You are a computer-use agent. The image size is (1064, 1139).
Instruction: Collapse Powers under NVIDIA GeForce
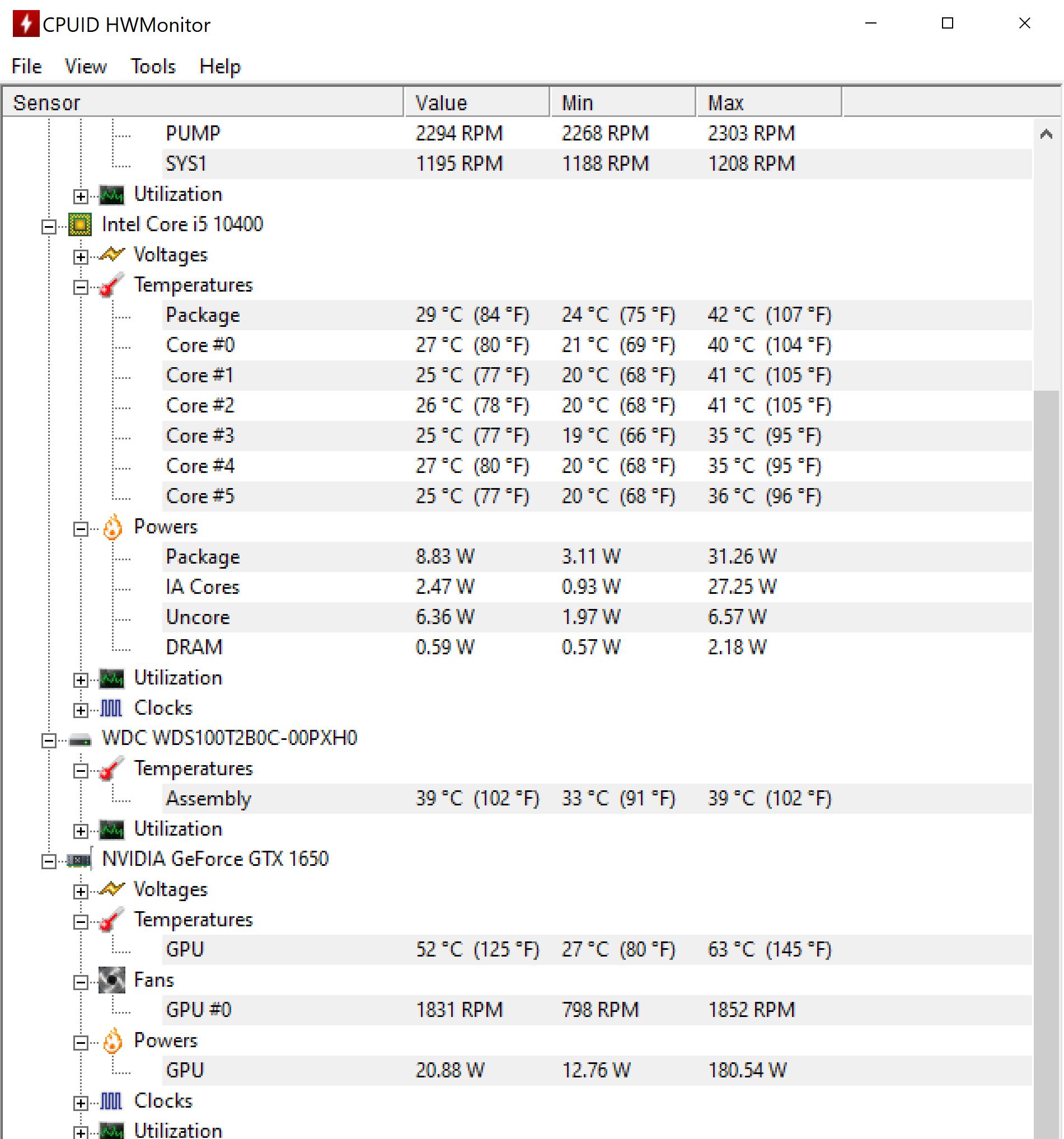81,1043
